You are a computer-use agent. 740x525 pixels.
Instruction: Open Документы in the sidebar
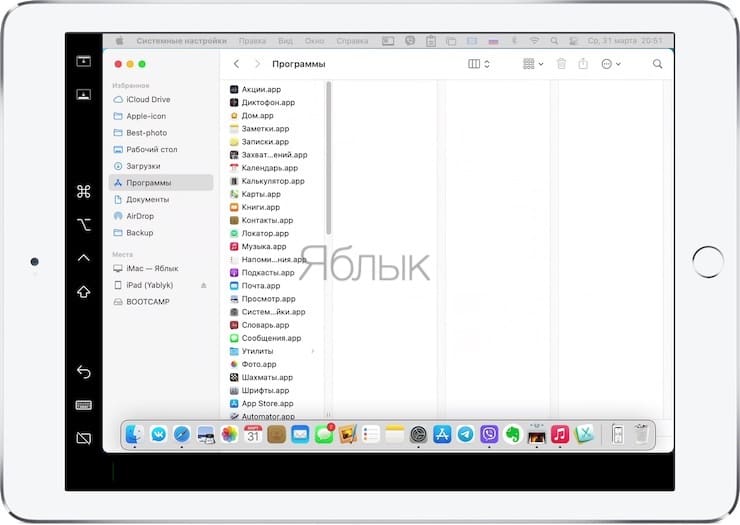coord(161,199)
